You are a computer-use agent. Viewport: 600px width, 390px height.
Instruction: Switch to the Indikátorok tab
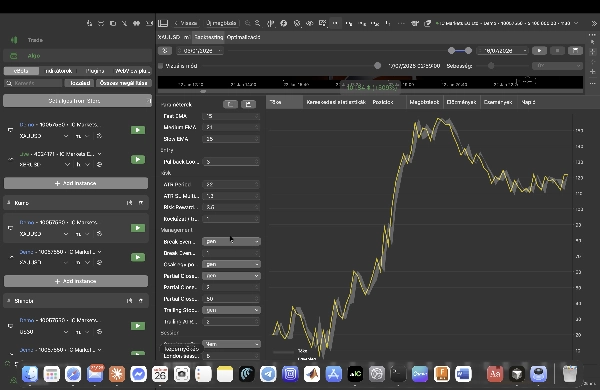58,71
